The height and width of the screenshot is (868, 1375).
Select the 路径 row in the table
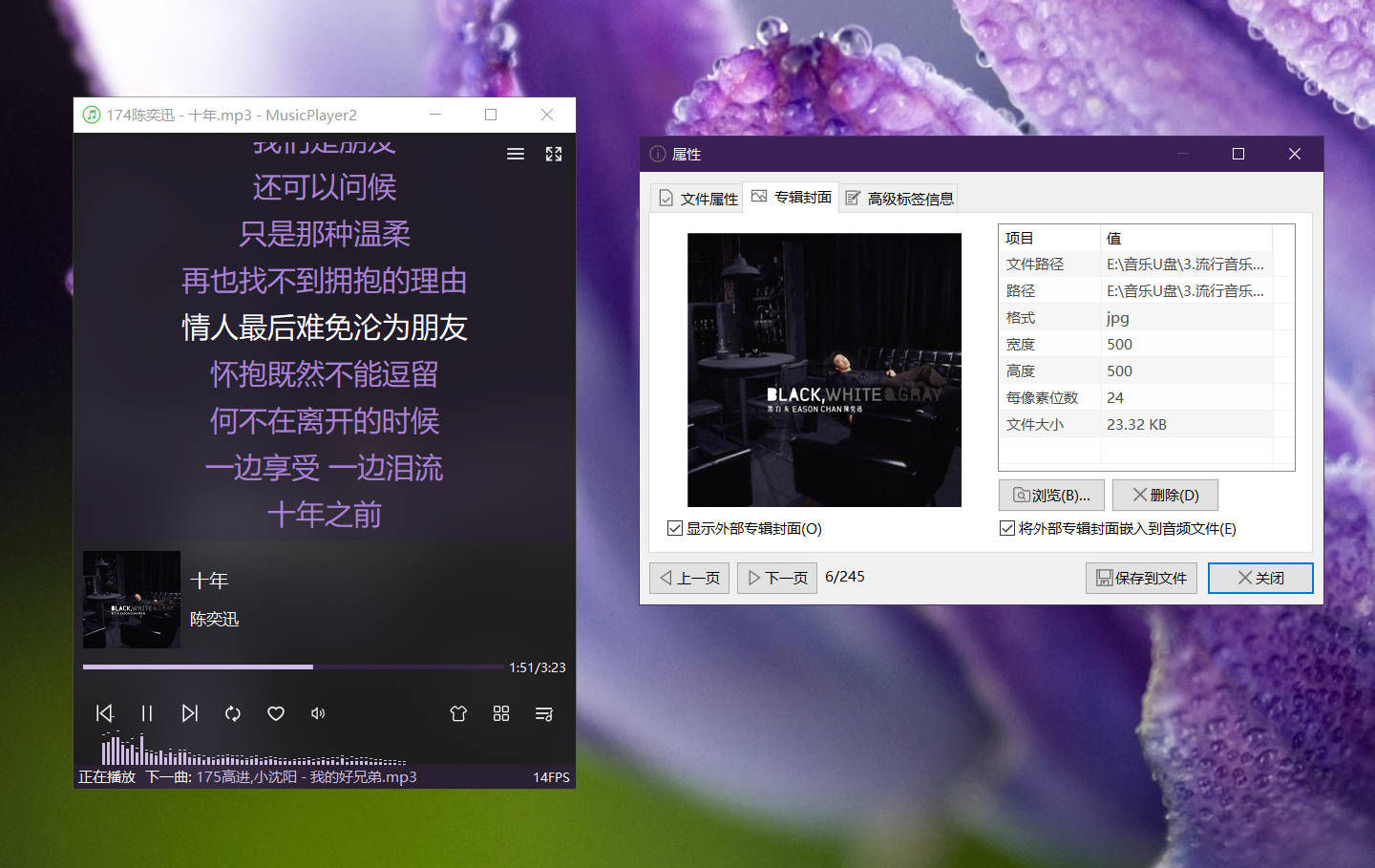(x=1136, y=291)
